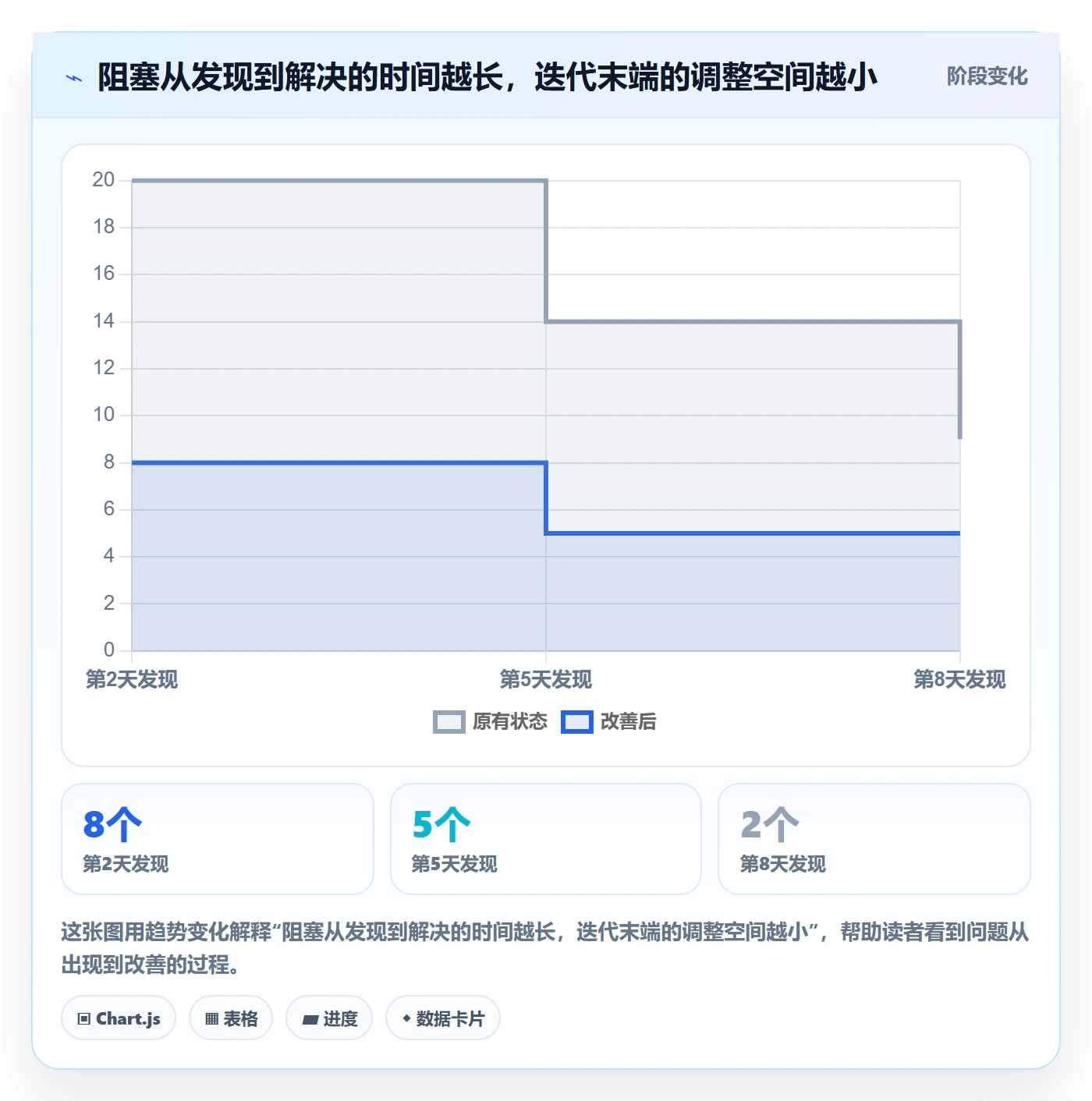
Task: Click the 第2天发现 x-axis label
Action: tap(132, 680)
